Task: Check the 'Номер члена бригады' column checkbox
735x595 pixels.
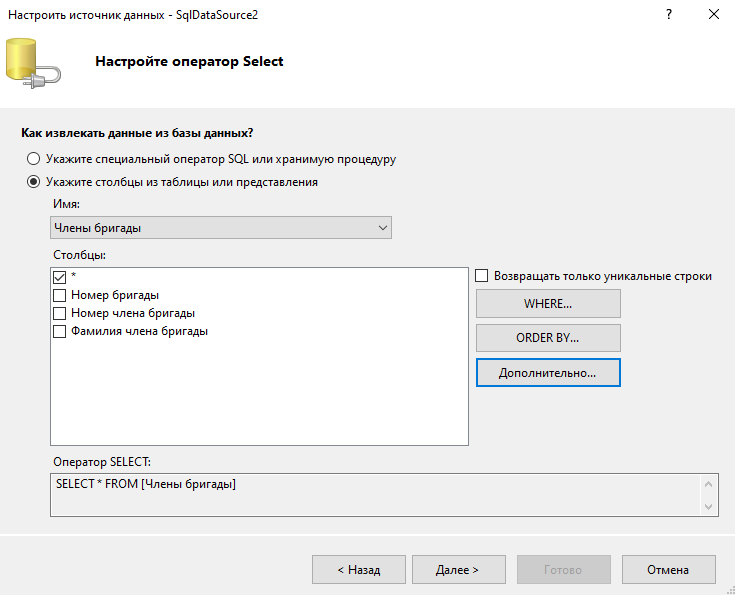Action: [x=60, y=313]
